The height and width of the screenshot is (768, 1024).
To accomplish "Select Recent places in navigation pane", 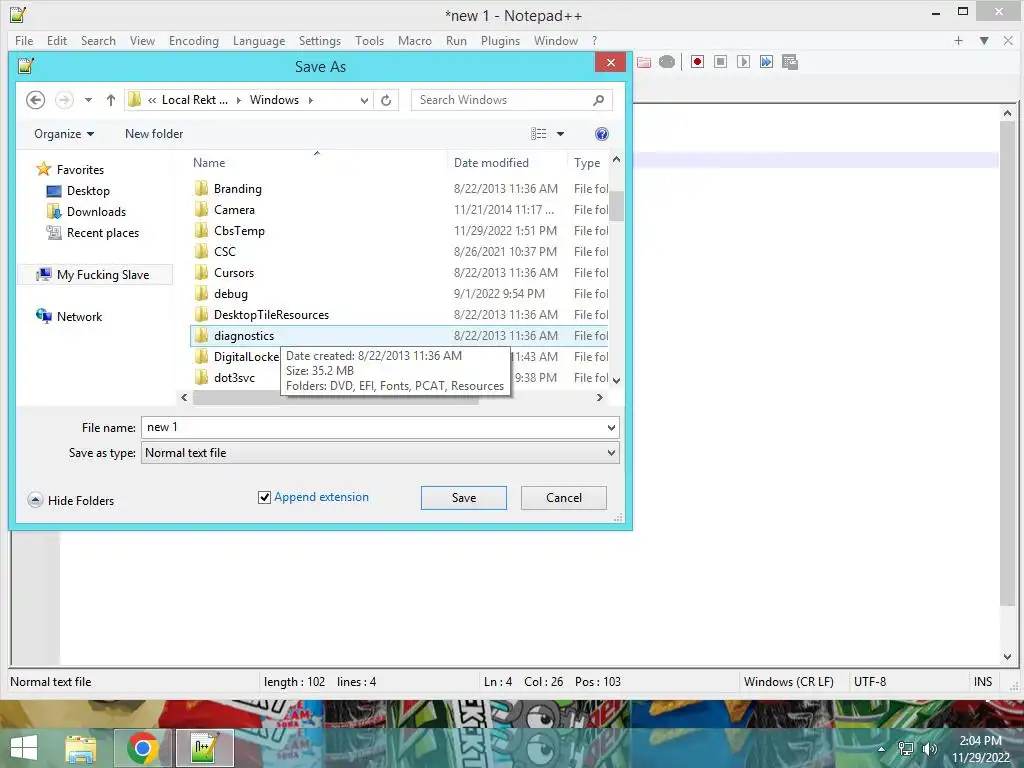I will coord(93,232).
